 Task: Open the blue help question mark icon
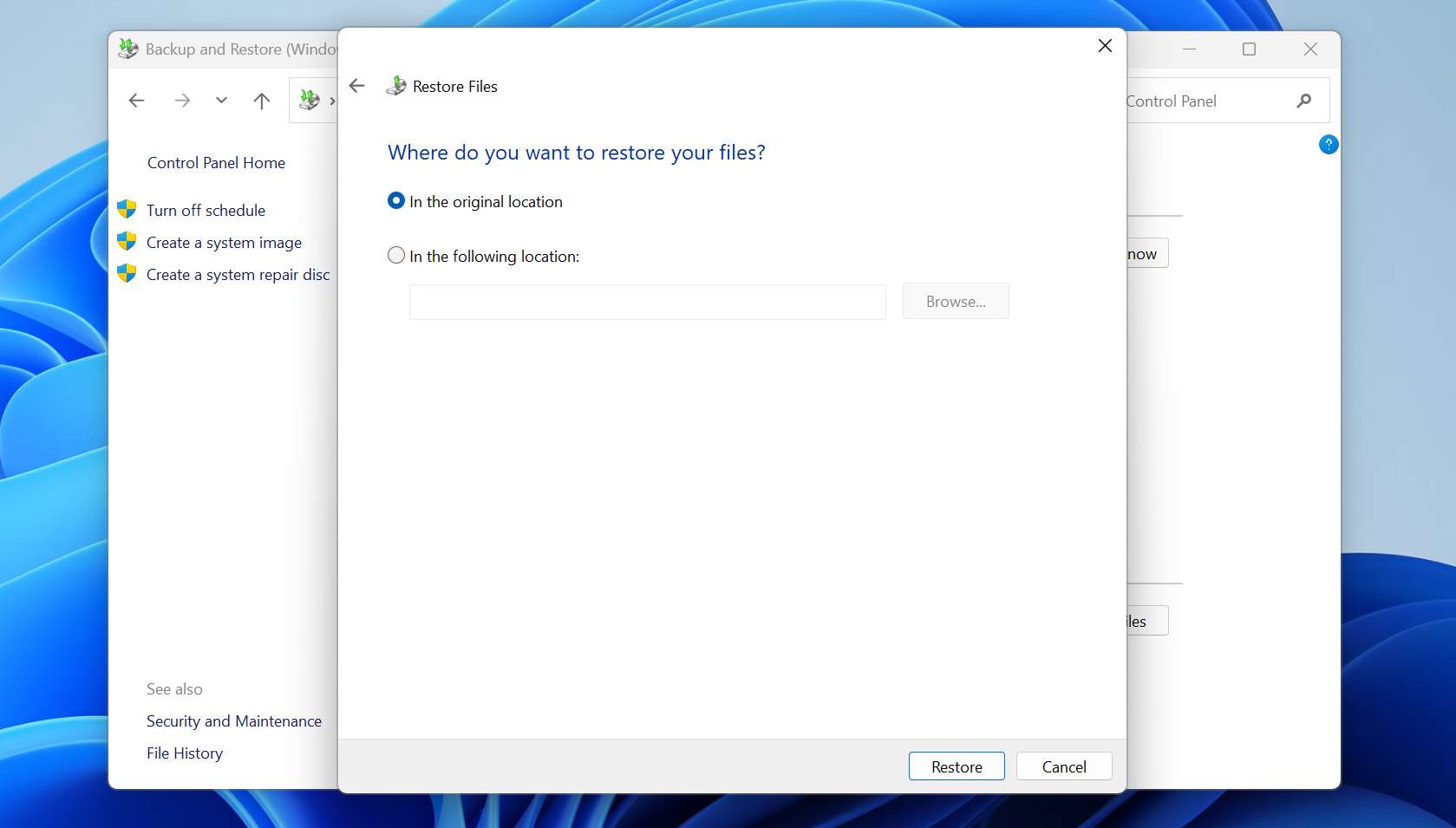[x=1328, y=145]
